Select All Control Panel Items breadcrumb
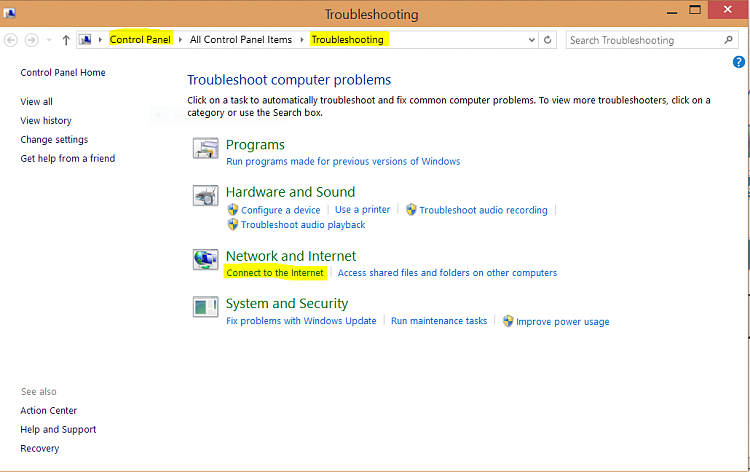750x472 pixels. click(x=241, y=40)
